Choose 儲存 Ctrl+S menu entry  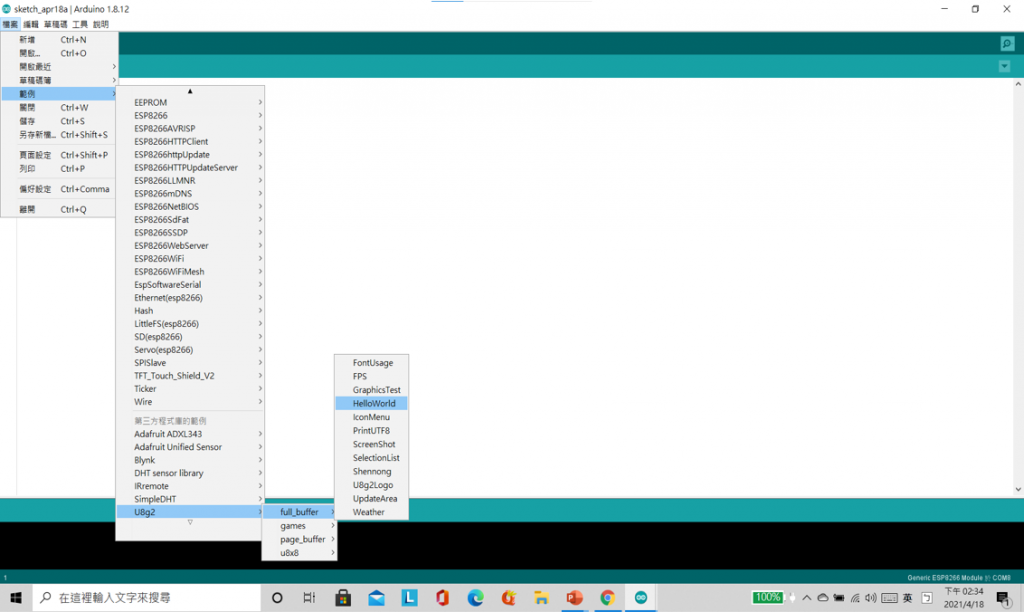(x=59, y=121)
